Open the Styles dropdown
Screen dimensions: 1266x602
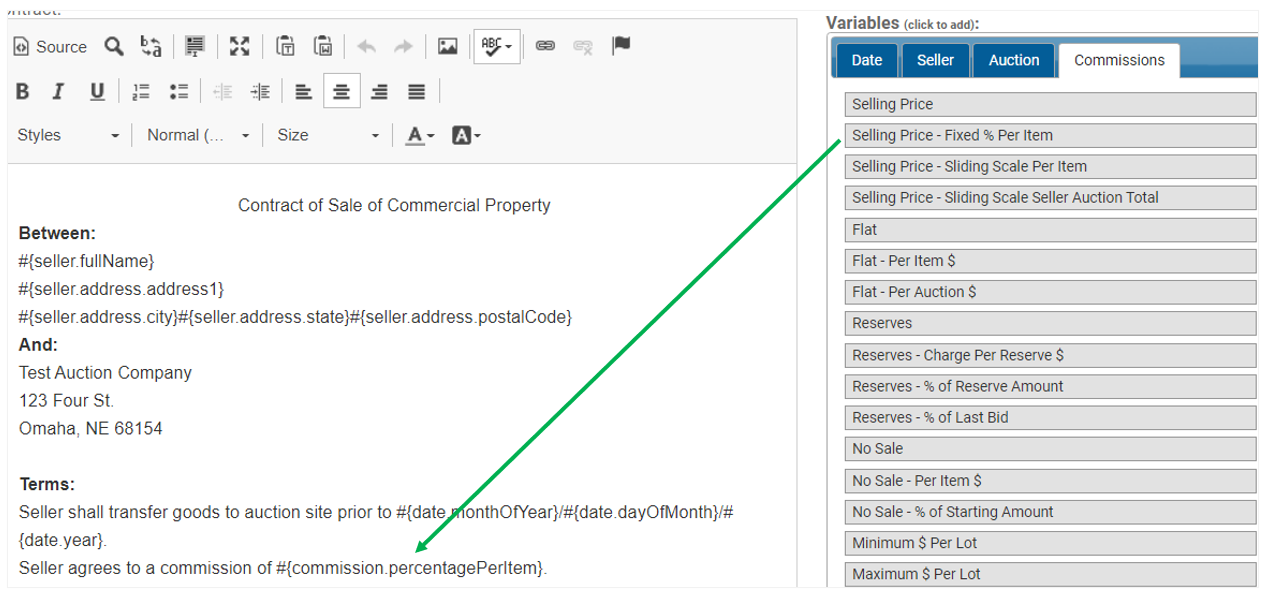68,135
